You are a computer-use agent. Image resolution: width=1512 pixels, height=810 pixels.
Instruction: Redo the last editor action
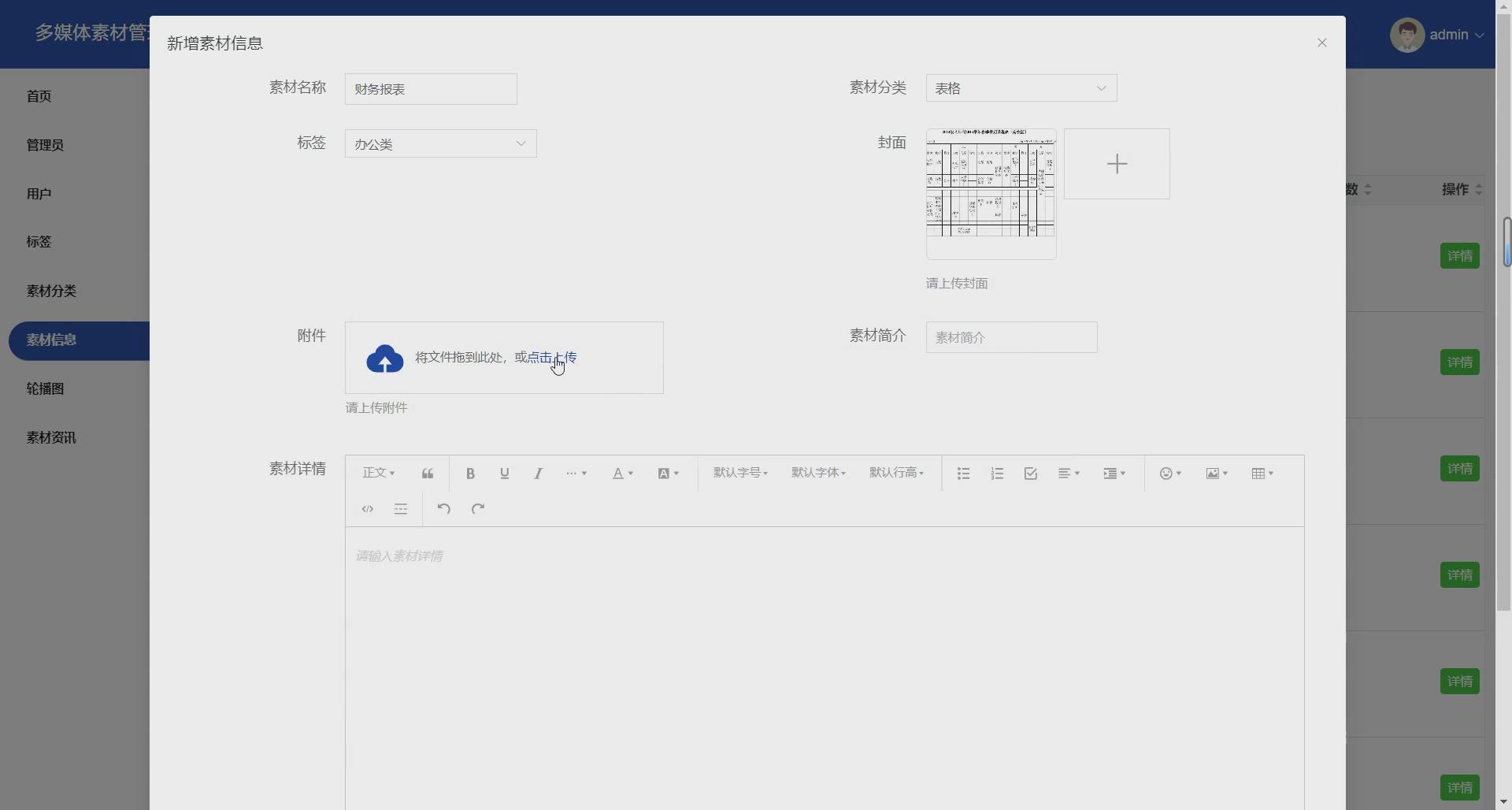(478, 508)
